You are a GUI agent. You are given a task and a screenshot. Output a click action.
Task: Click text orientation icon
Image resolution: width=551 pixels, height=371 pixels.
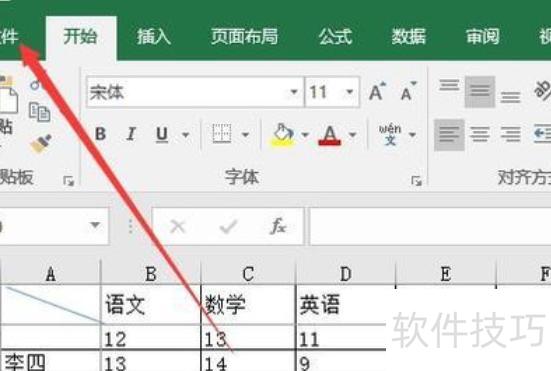542,91
